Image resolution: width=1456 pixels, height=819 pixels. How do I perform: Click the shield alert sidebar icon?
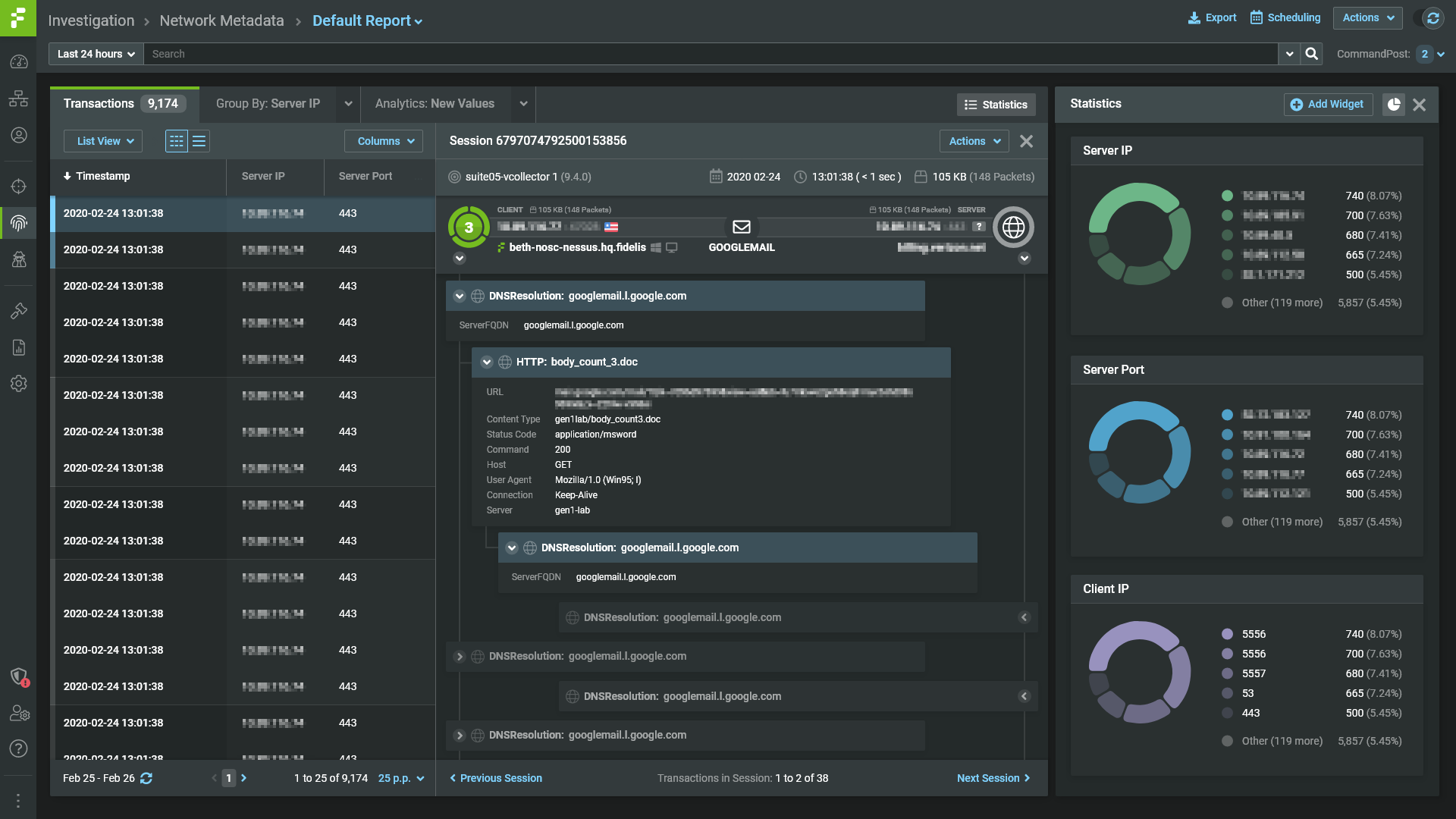(19, 676)
